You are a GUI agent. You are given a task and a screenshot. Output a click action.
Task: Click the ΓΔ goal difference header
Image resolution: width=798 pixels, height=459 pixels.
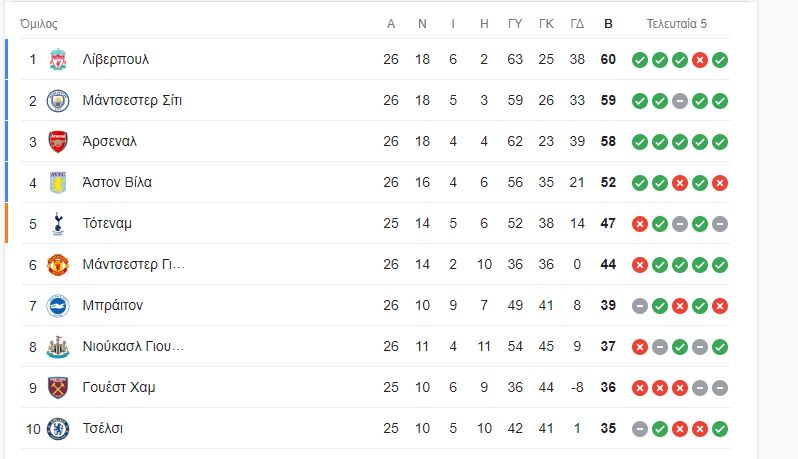pos(577,24)
